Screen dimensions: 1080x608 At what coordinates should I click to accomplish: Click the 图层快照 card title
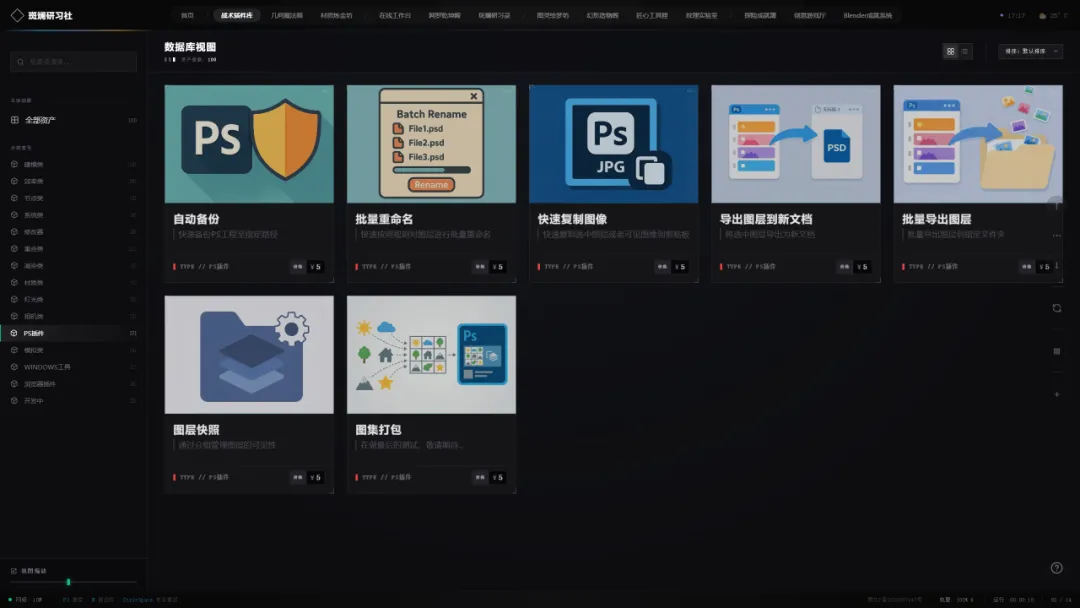click(196, 430)
